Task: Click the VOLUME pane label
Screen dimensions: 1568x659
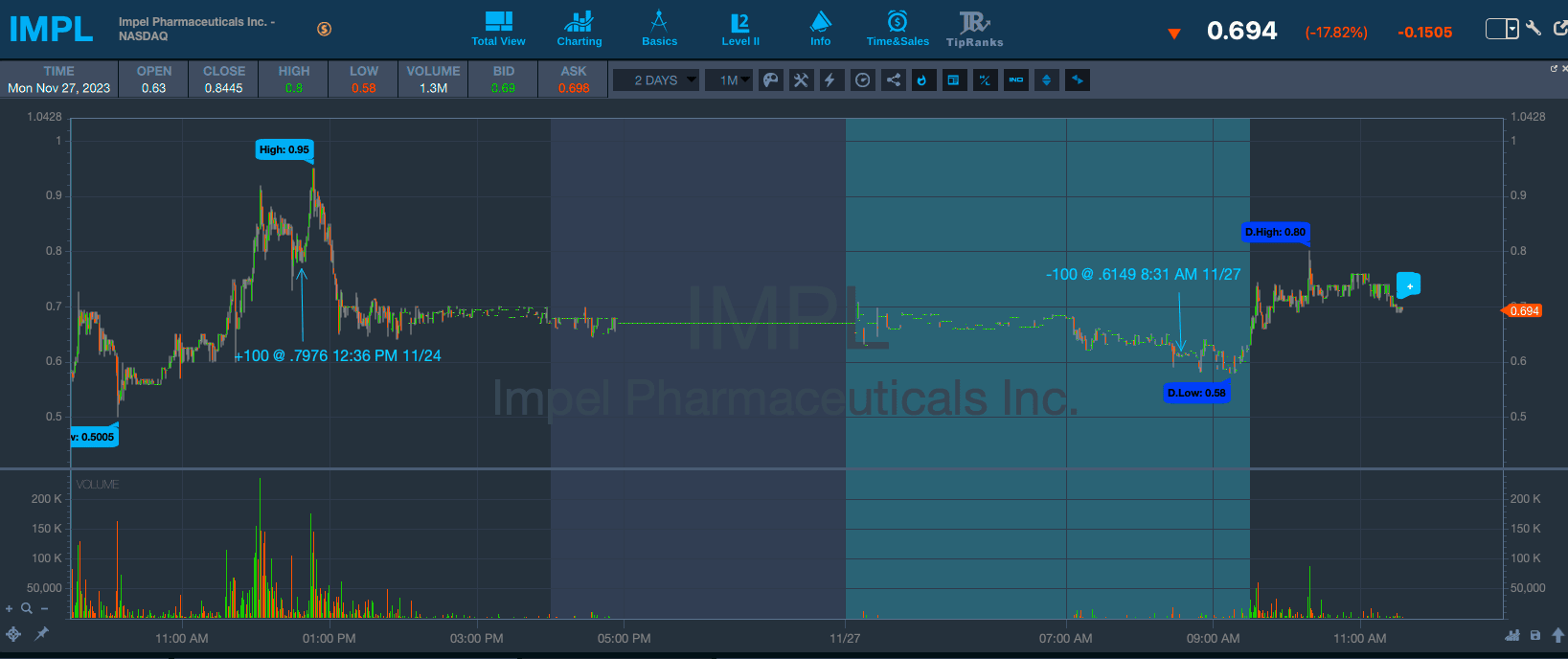Action: coord(97,485)
